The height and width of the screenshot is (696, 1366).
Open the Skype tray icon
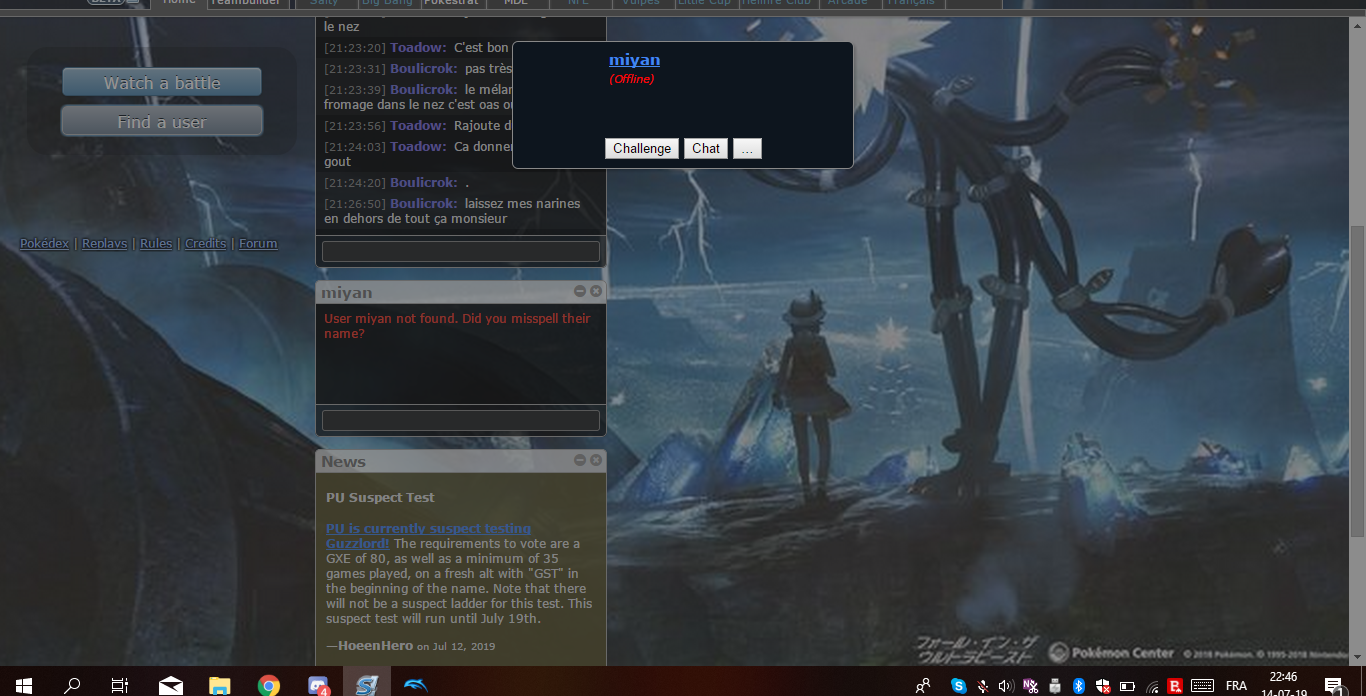tap(959, 686)
